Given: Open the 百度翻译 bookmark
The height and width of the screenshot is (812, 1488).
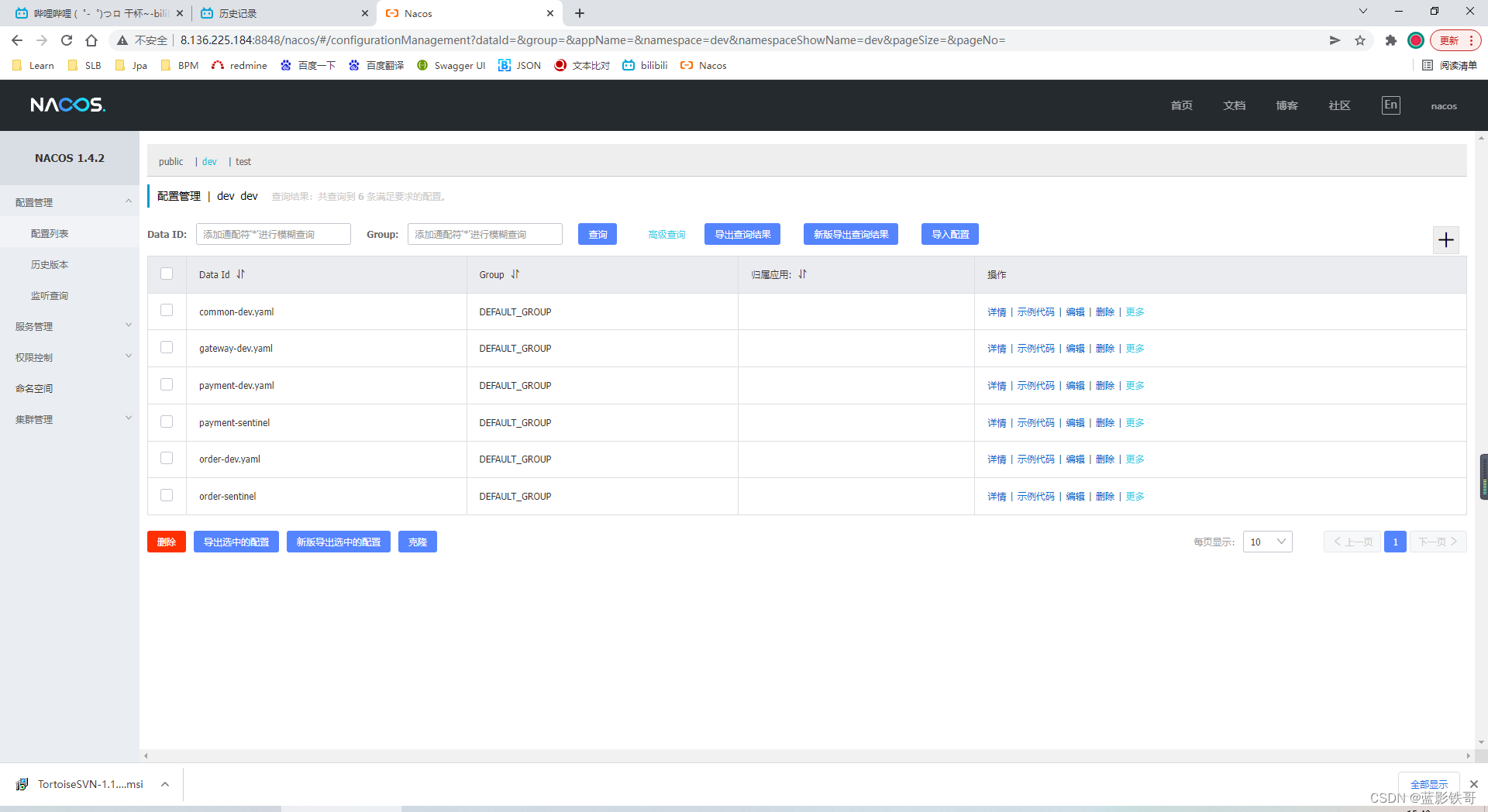Looking at the screenshot, I should pos(376,65).
